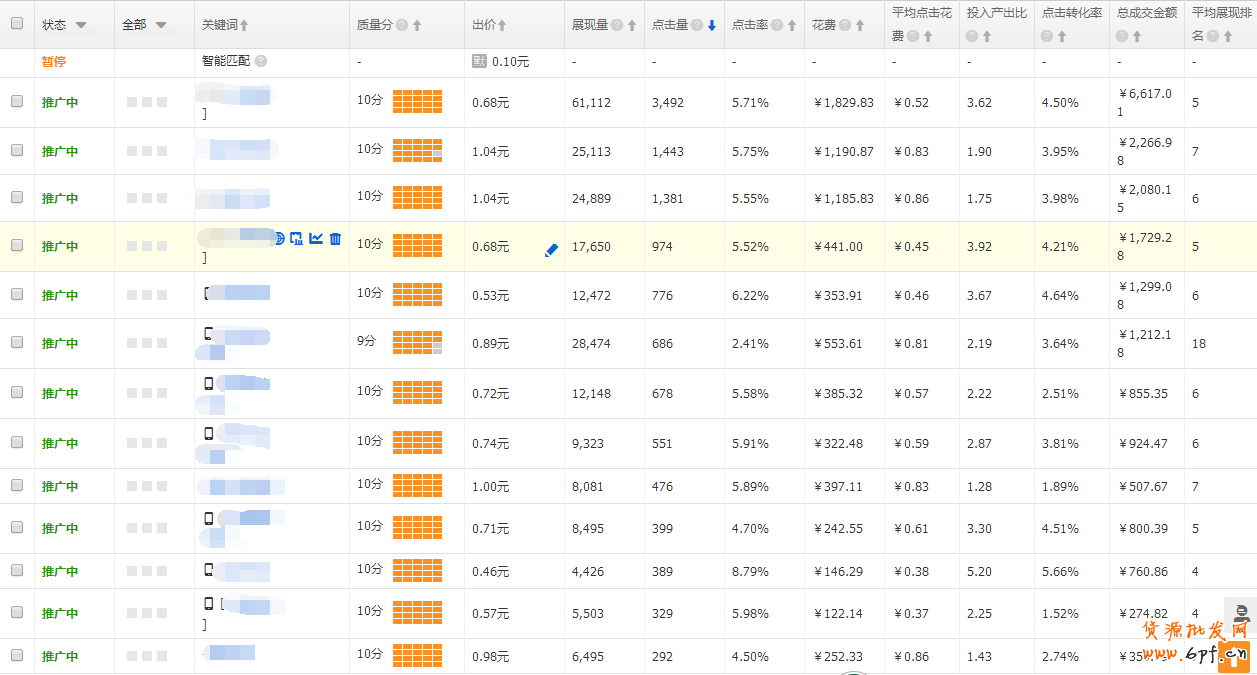Click the help icon next to 智能匹配

pyautogui.click(x=261, y=62)
